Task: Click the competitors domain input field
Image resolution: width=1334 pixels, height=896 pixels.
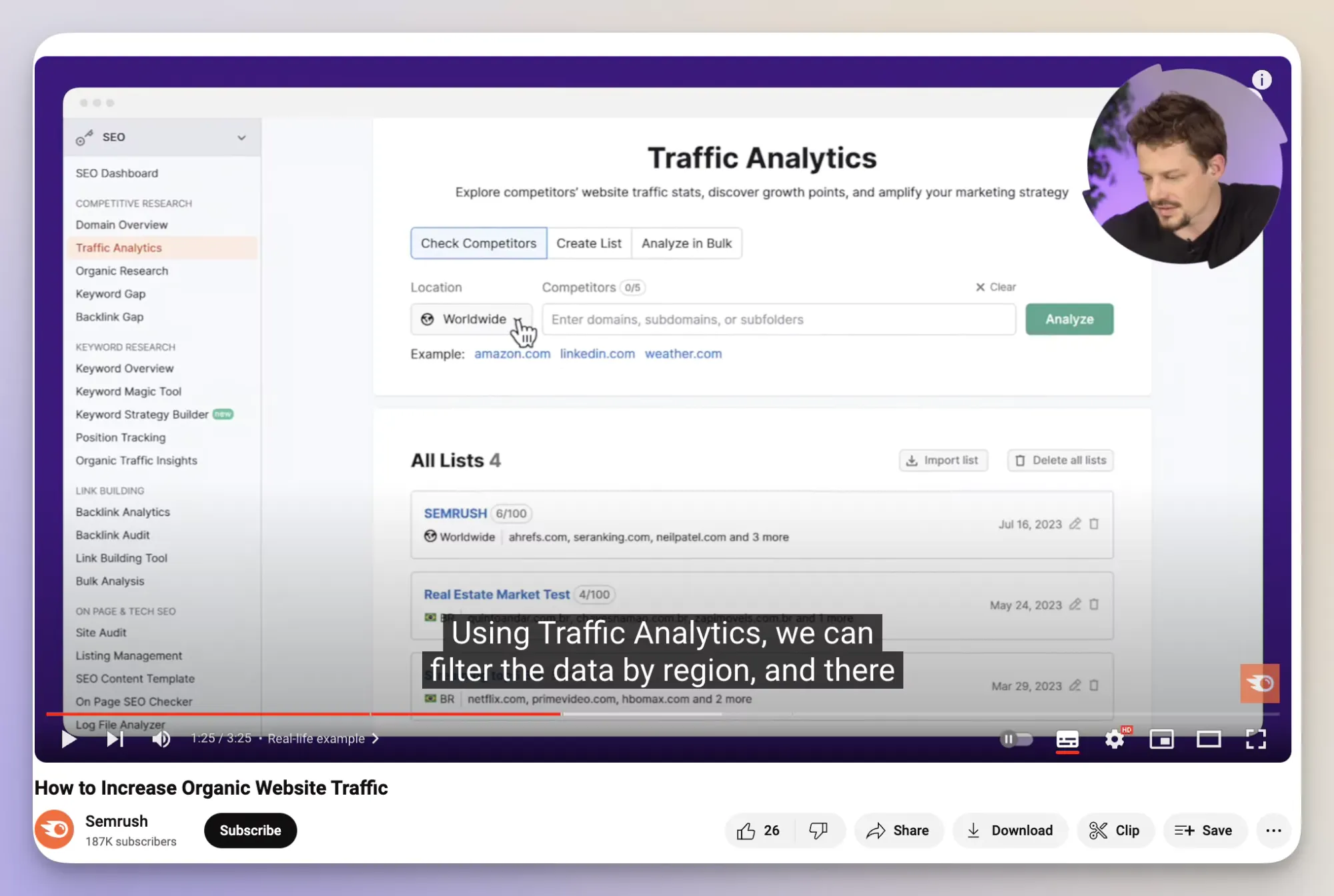Action: 778,319
